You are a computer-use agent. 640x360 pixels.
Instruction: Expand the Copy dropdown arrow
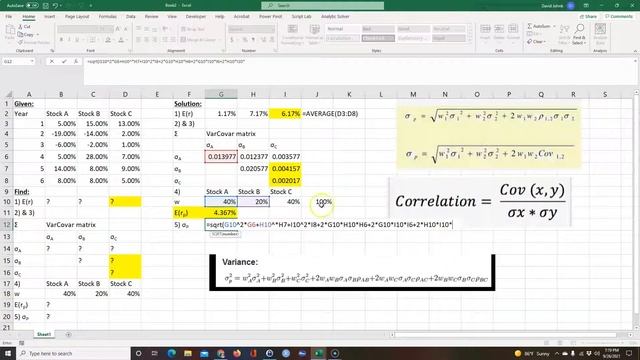point(38,35)
